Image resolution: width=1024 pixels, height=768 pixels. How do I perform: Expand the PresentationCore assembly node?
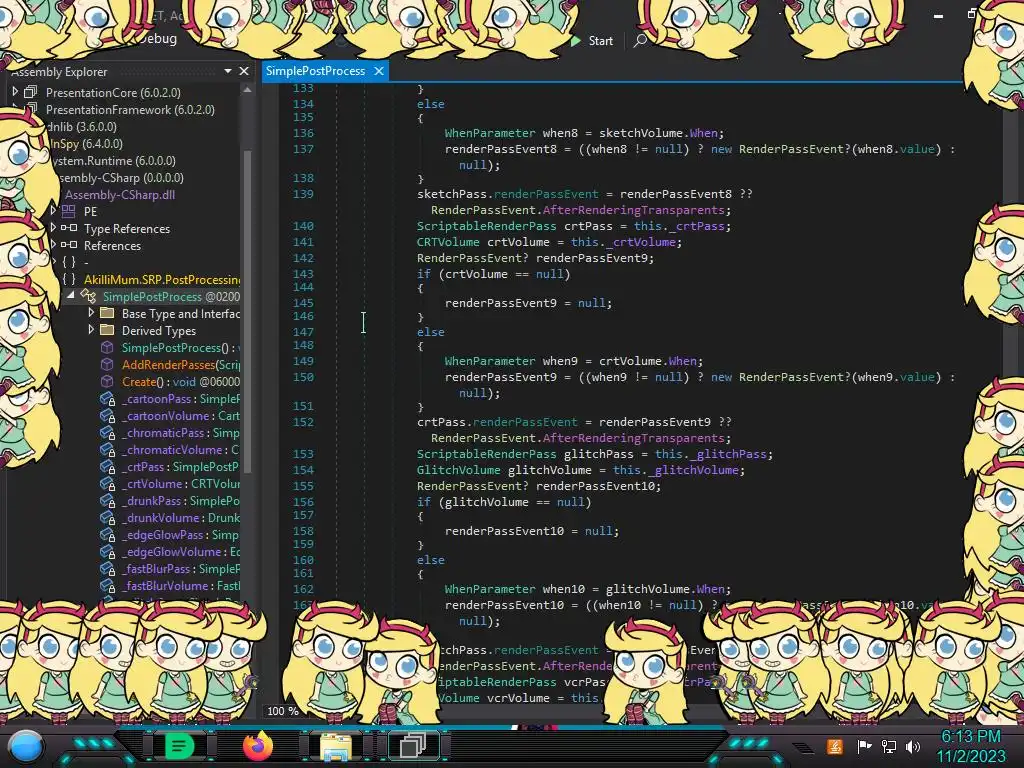(15, 92)
